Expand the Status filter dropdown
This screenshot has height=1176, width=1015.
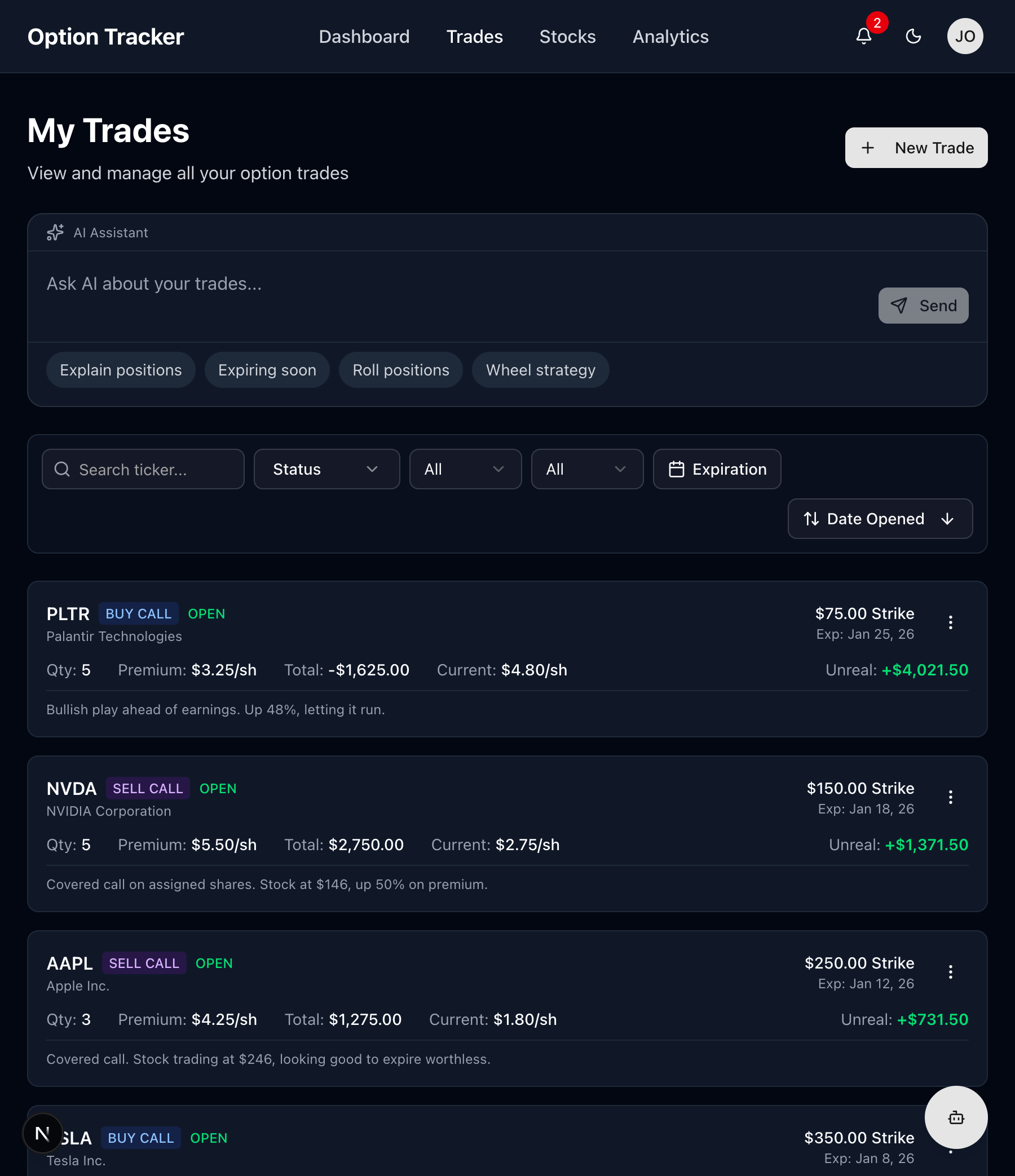coord(326,470)
